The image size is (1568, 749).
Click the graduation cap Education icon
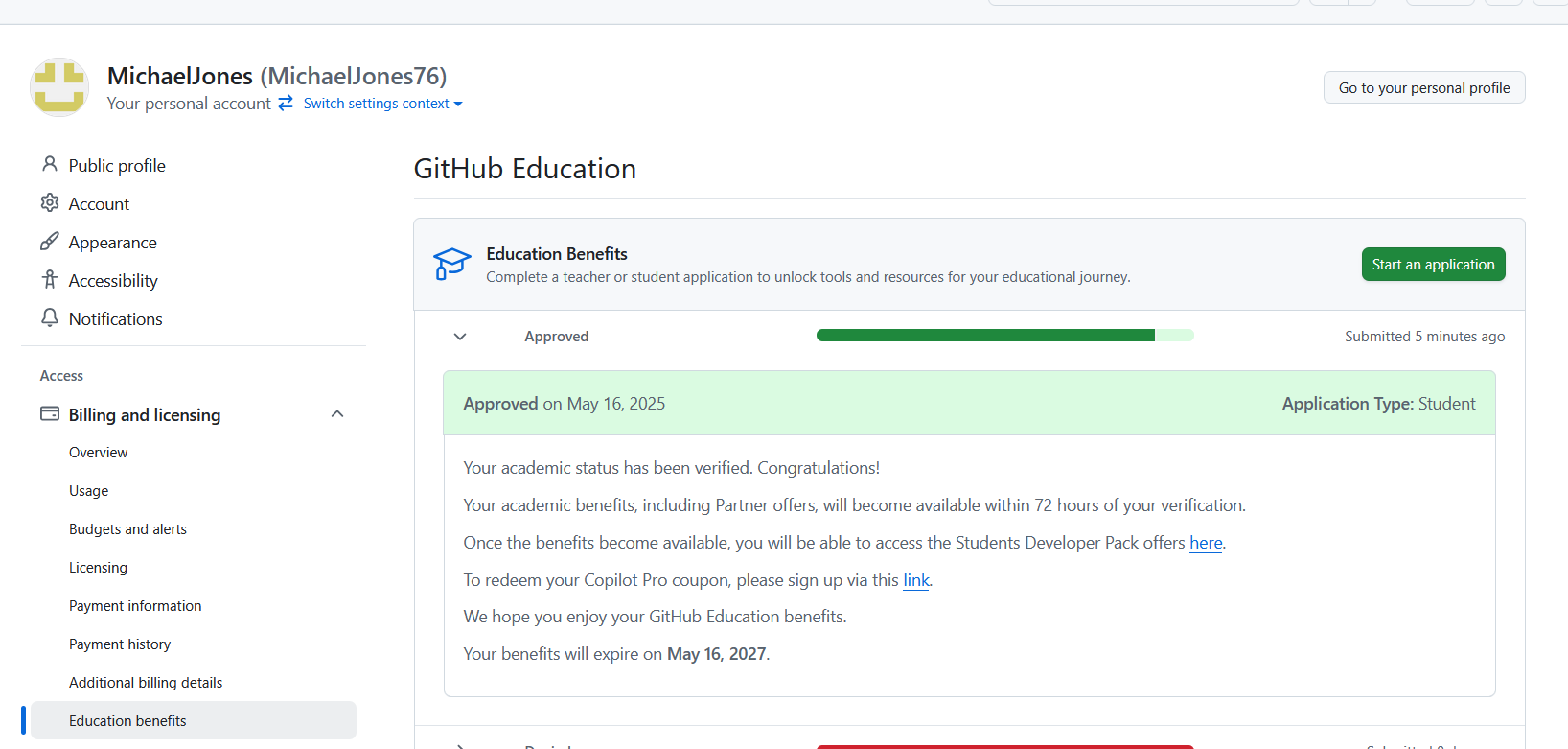point(451,264)
